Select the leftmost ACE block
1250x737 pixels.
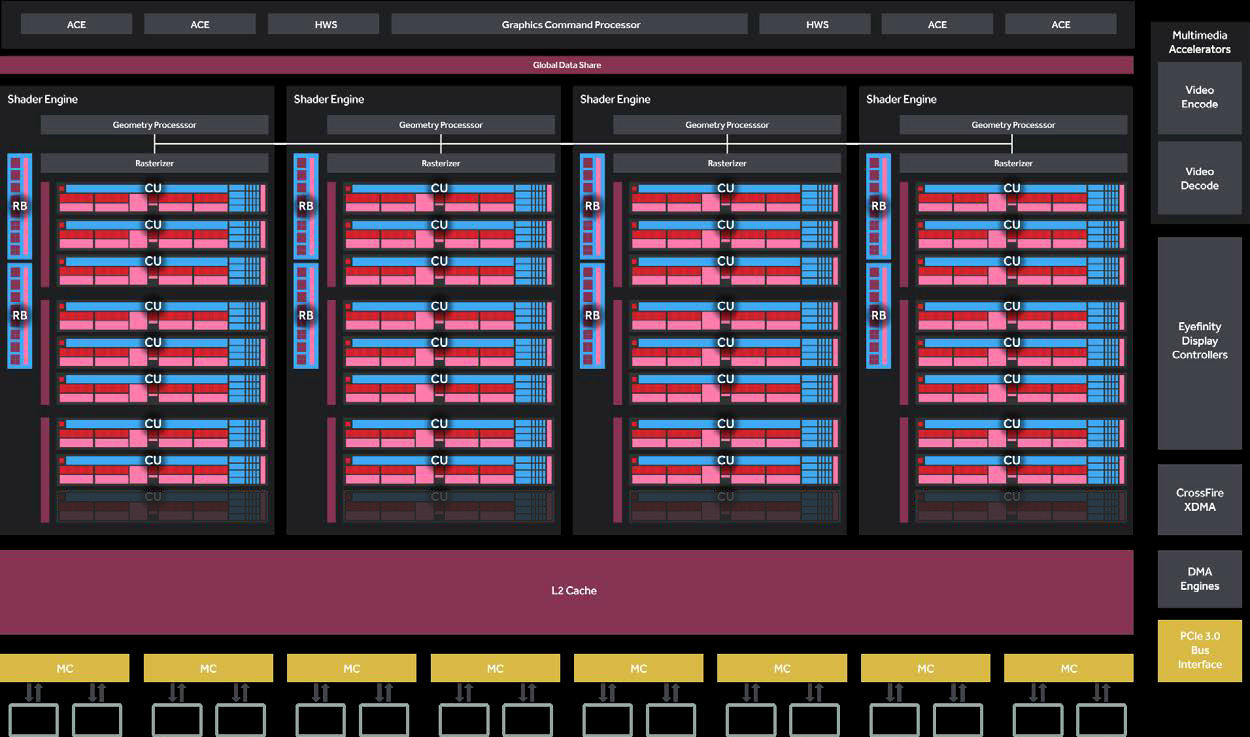[x=76, y=24]
